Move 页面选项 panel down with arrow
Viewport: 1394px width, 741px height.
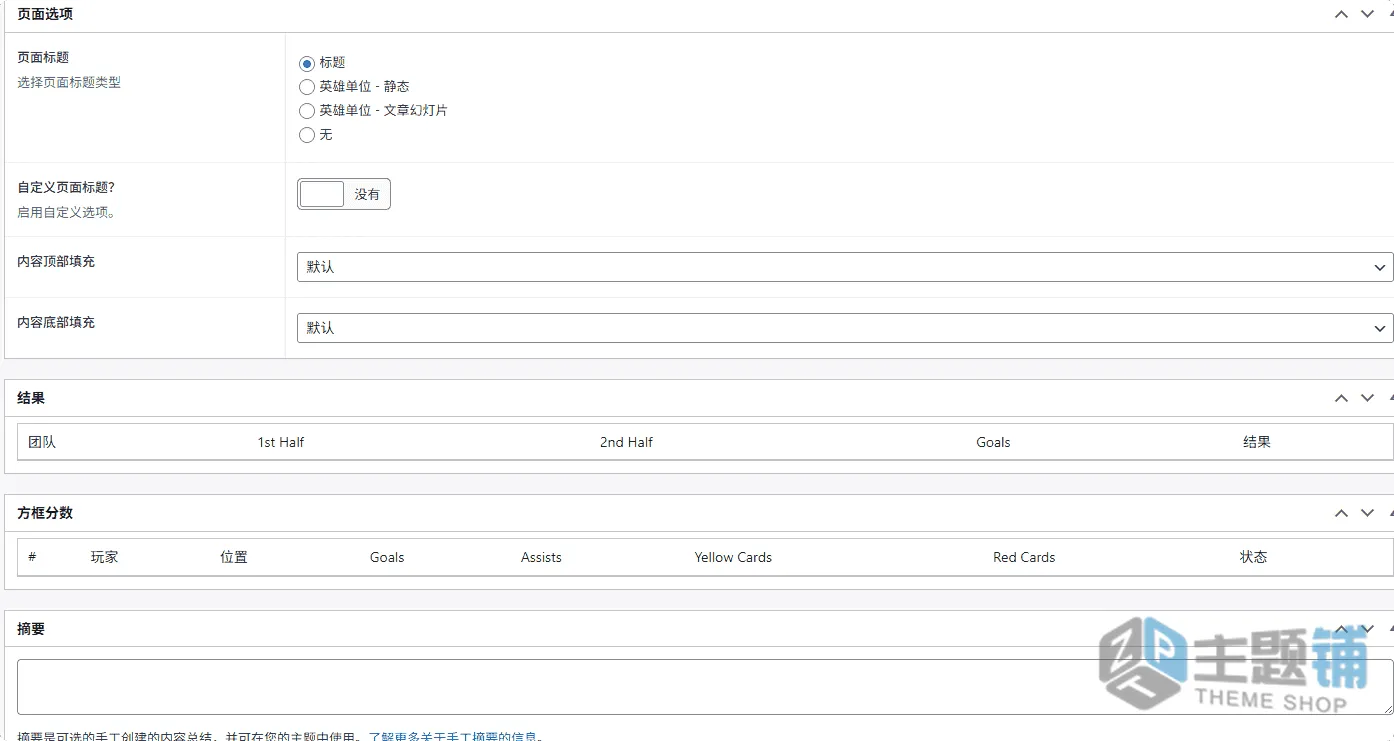(x=1367, y=14)
